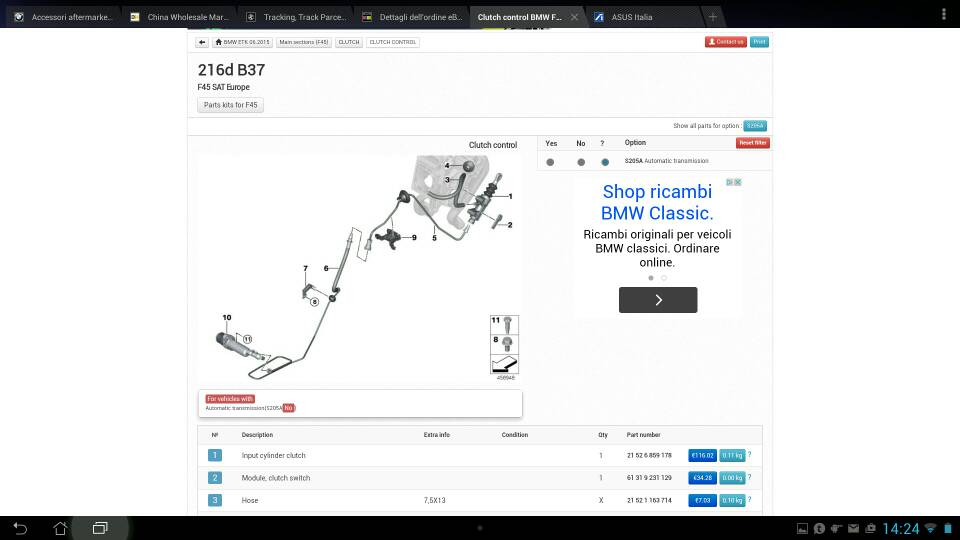Tap Android Recent apps button
Image resolution: width=960 pixels, height=540 pixels.
click(x=100, y=528)
